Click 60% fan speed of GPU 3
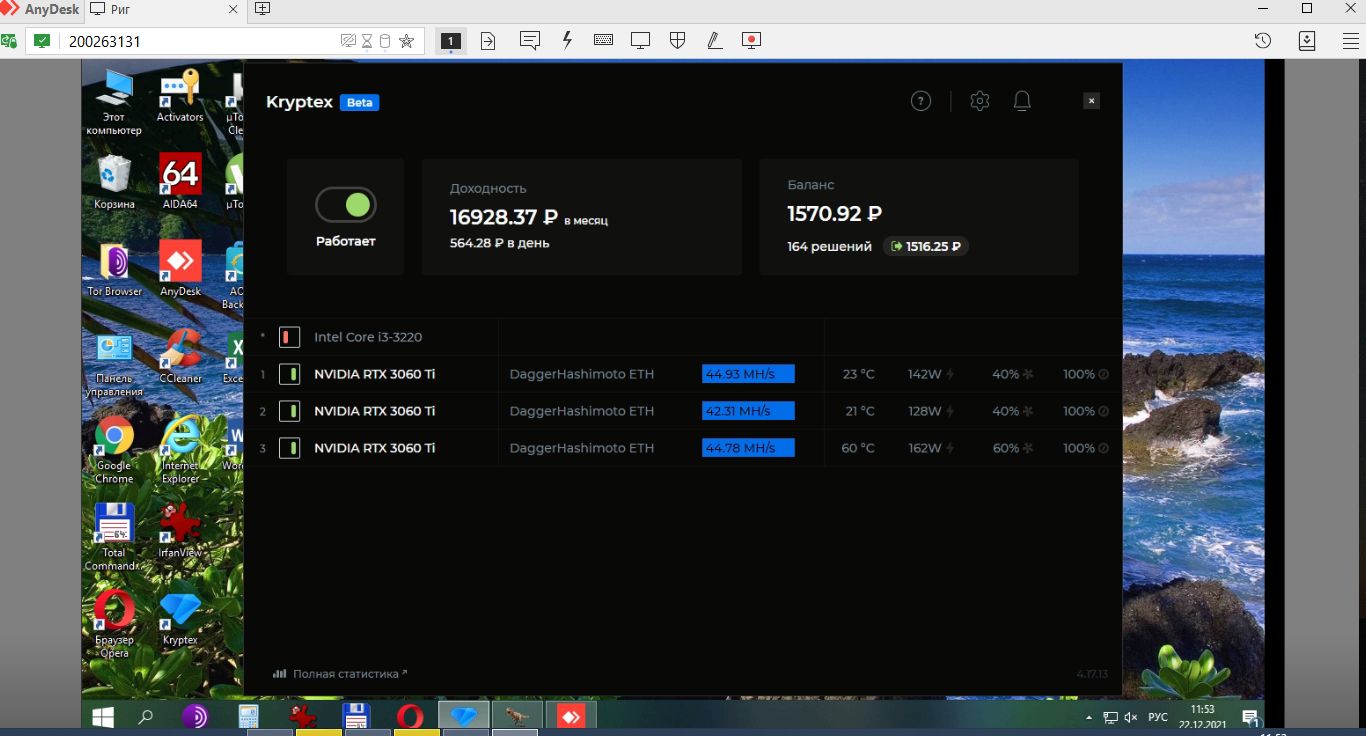 coord(1006,448)
